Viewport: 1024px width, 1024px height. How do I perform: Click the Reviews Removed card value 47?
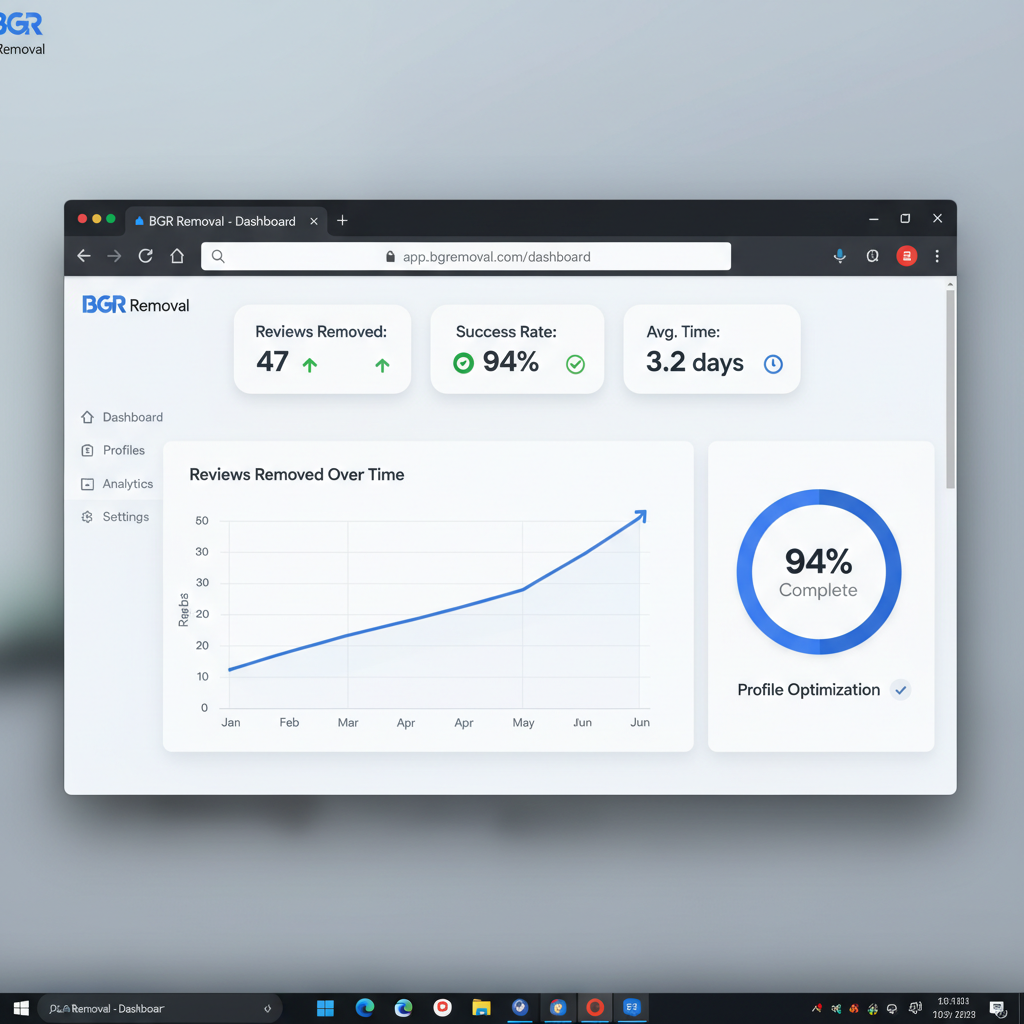[272, 361]
